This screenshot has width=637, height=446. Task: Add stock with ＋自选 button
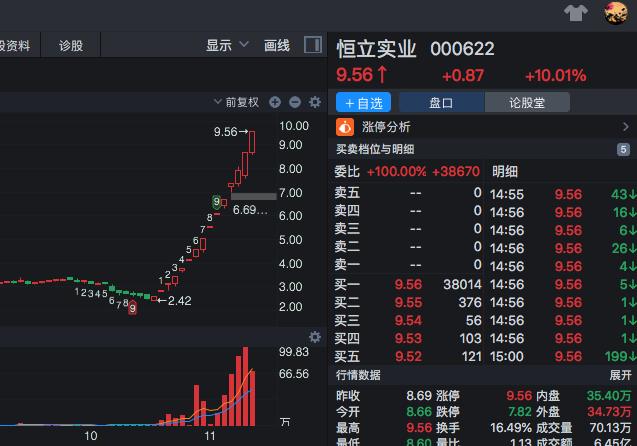[364, 102]
